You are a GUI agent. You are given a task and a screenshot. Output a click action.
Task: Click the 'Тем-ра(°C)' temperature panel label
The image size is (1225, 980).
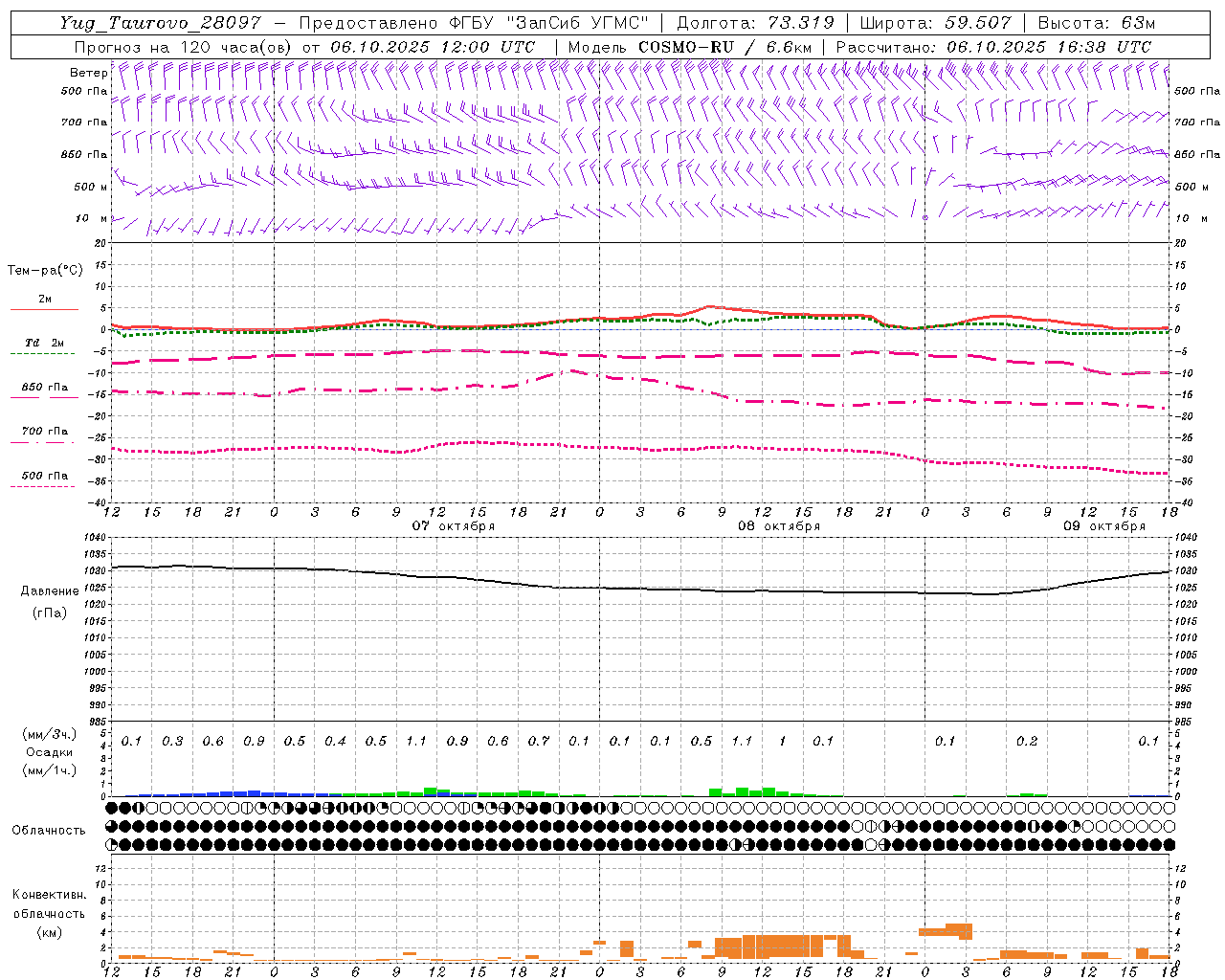[x=45, y=271]
